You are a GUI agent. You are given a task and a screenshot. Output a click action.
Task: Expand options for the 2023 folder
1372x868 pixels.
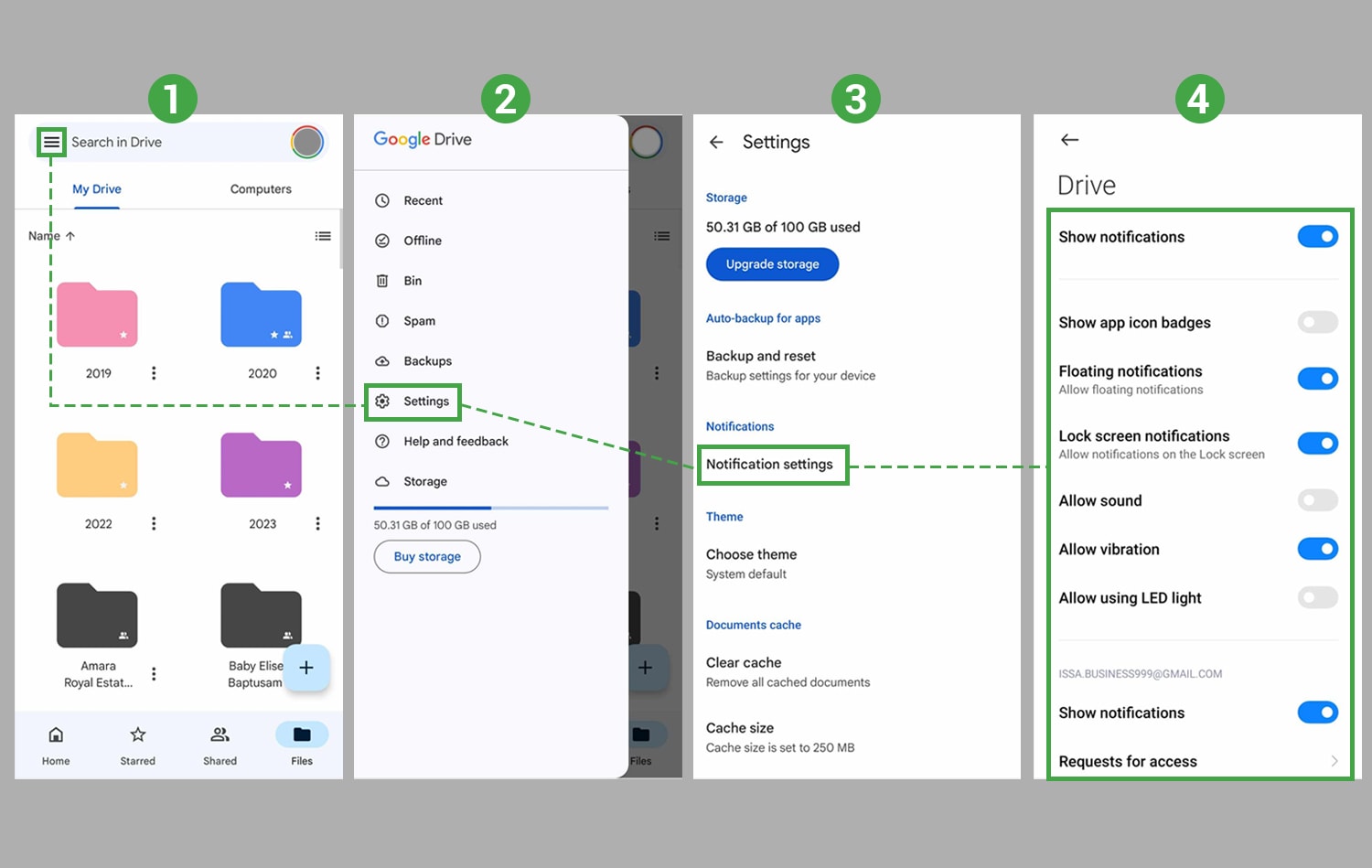(x=318, y=523)
